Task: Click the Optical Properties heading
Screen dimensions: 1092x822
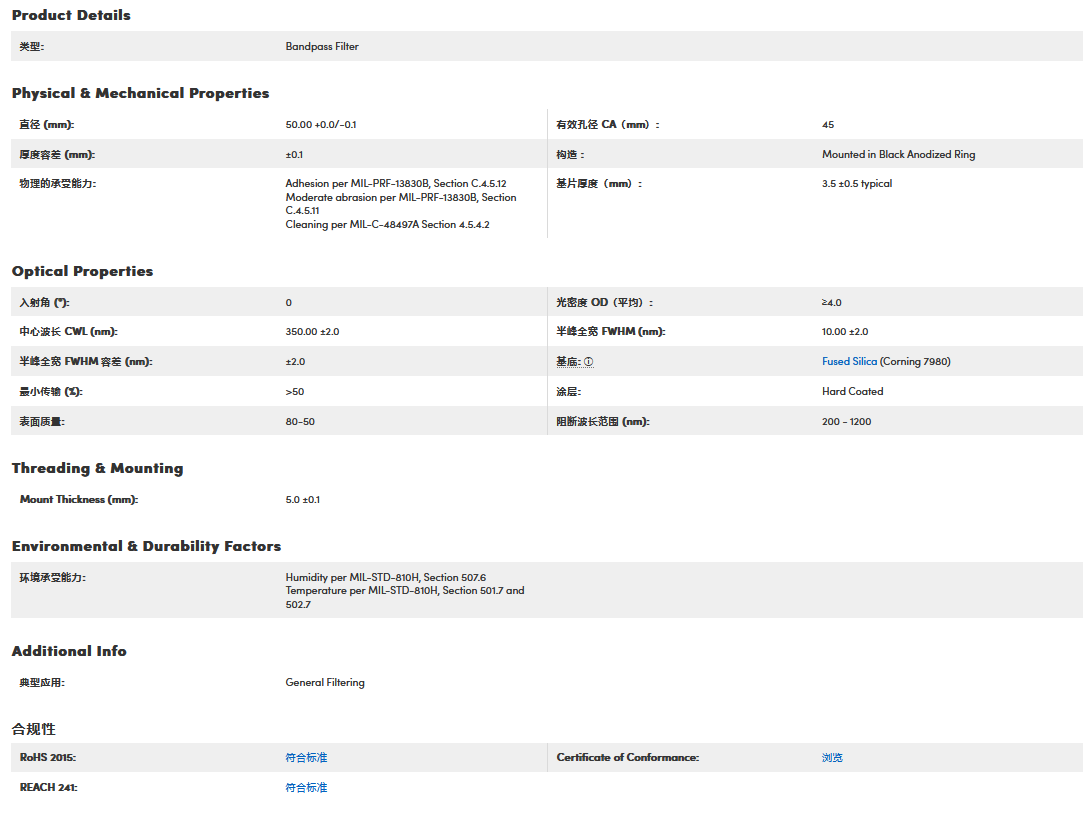Action: (82, 271)
